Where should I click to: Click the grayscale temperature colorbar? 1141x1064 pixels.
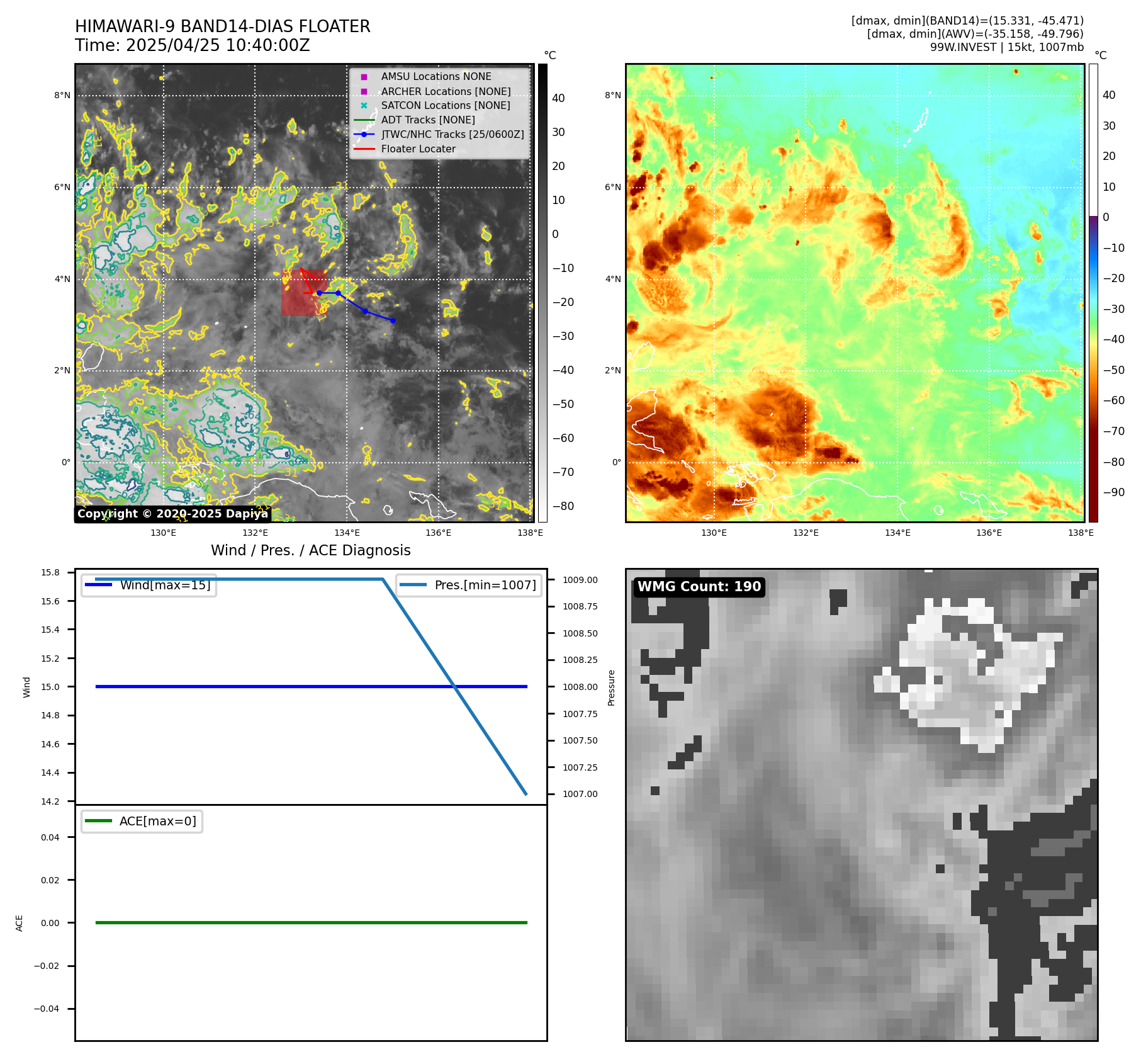click(x=542, y=293)
